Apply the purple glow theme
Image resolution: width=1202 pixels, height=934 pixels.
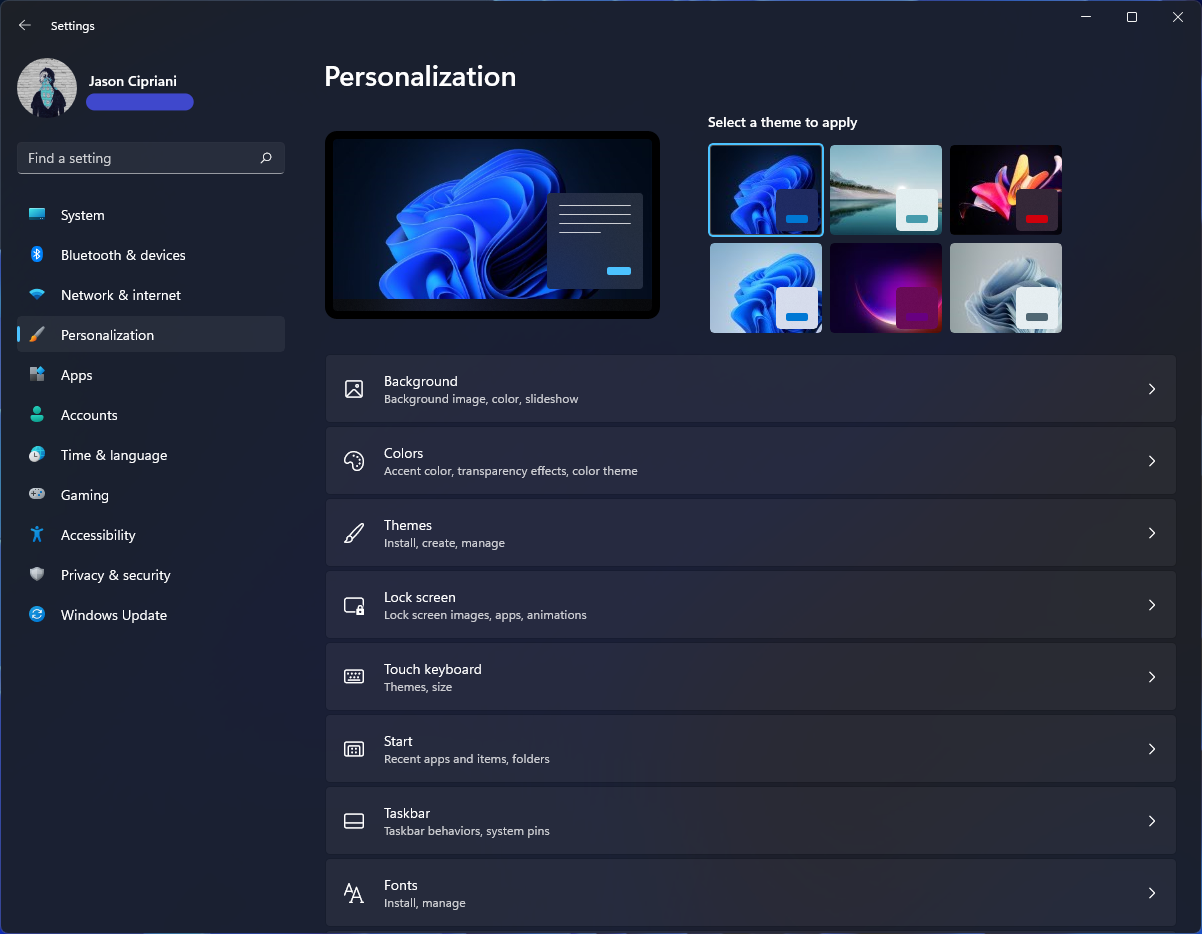tap(886, 288)
